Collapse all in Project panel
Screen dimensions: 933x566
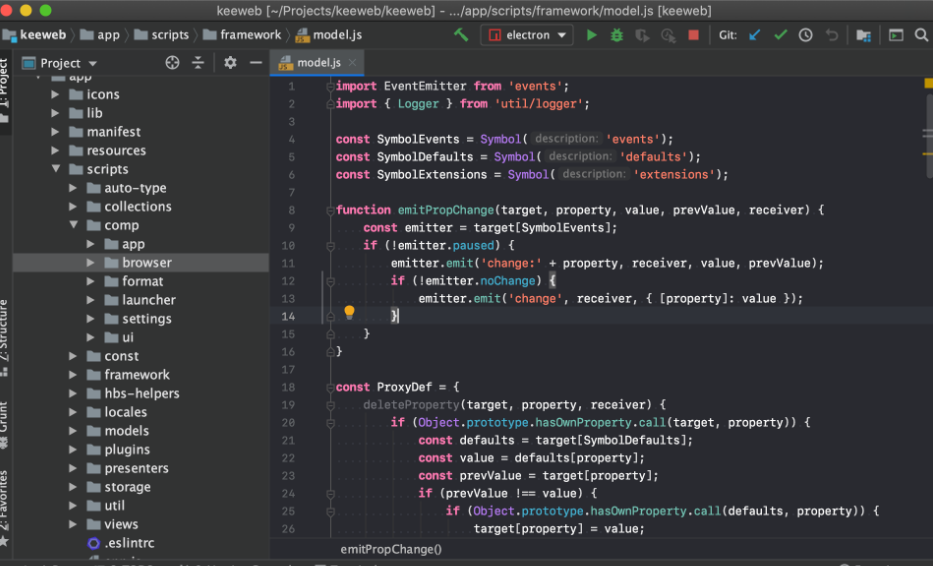[198, 62]
